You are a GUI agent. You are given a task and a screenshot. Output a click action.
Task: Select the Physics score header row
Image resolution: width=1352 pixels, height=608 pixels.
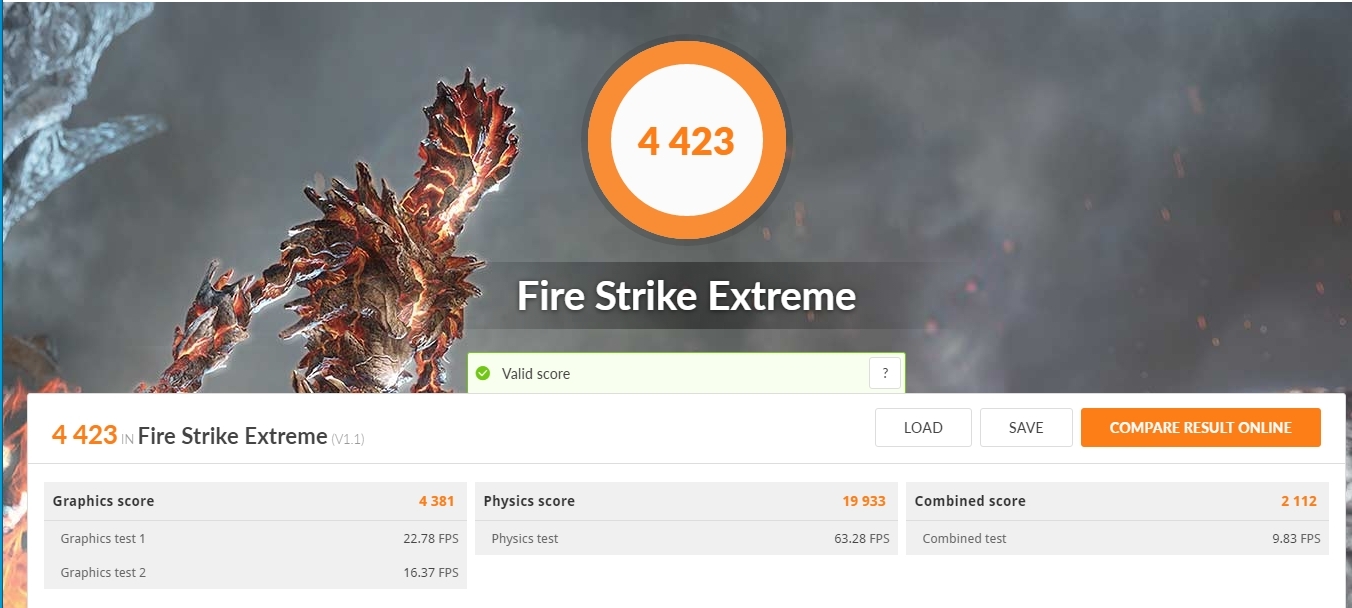[686, 501]
